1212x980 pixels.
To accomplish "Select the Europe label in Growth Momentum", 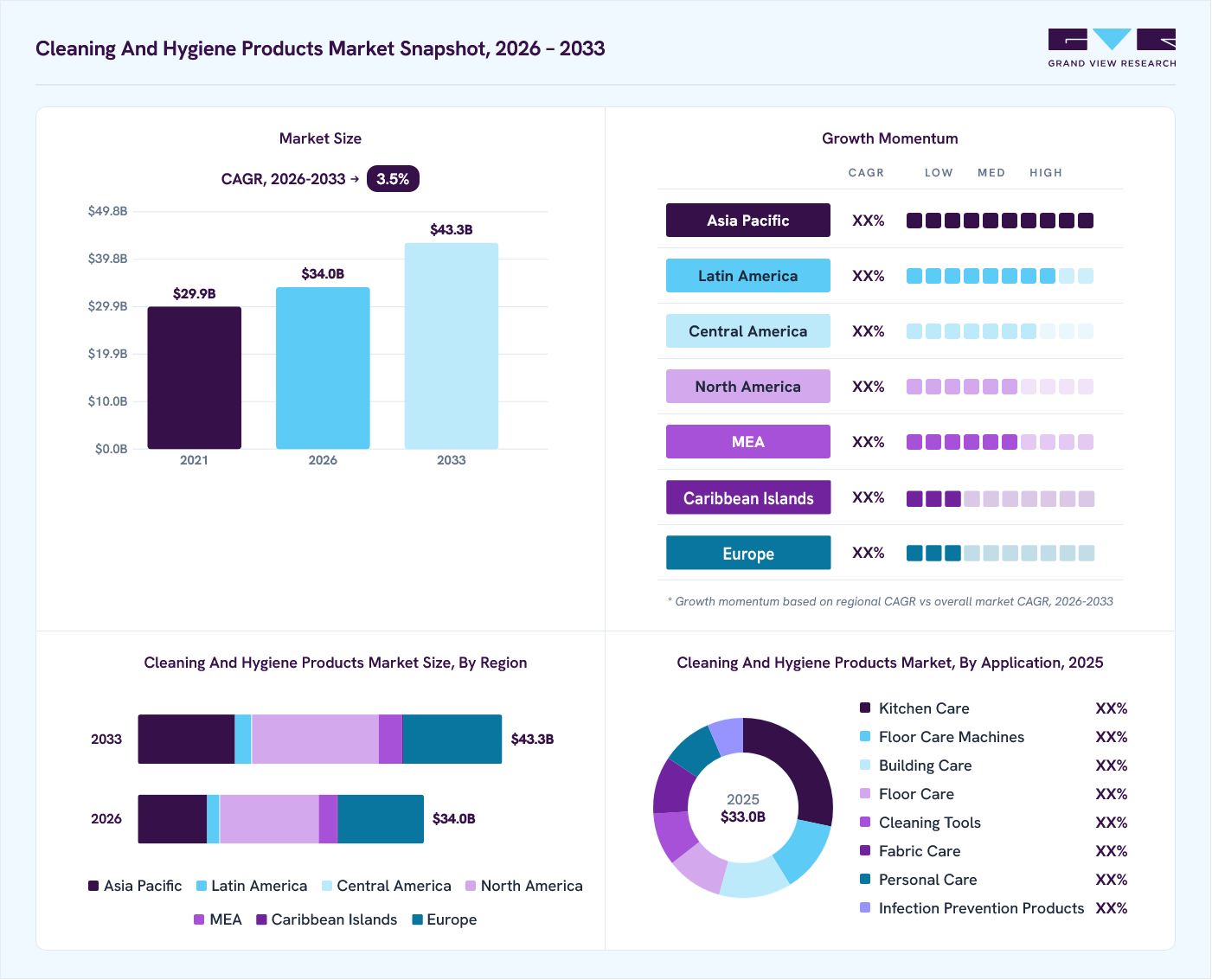I will pos(748,553).
